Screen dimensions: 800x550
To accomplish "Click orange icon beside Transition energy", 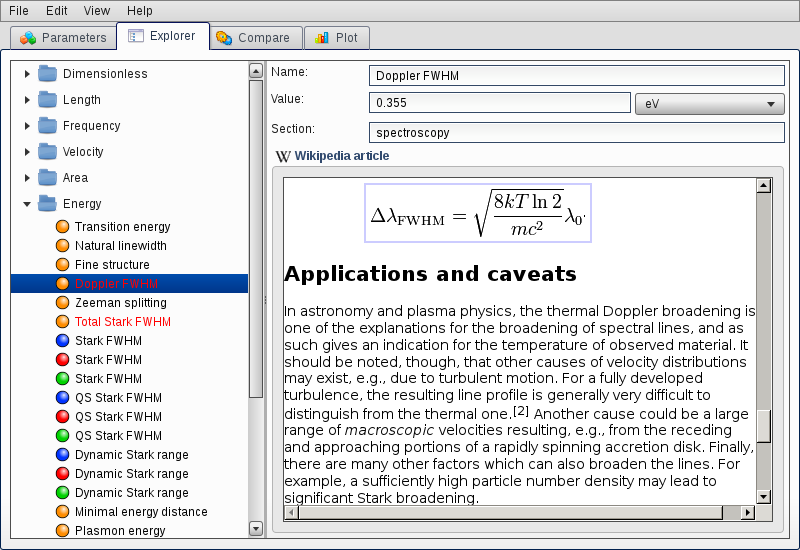I will 62,227.
